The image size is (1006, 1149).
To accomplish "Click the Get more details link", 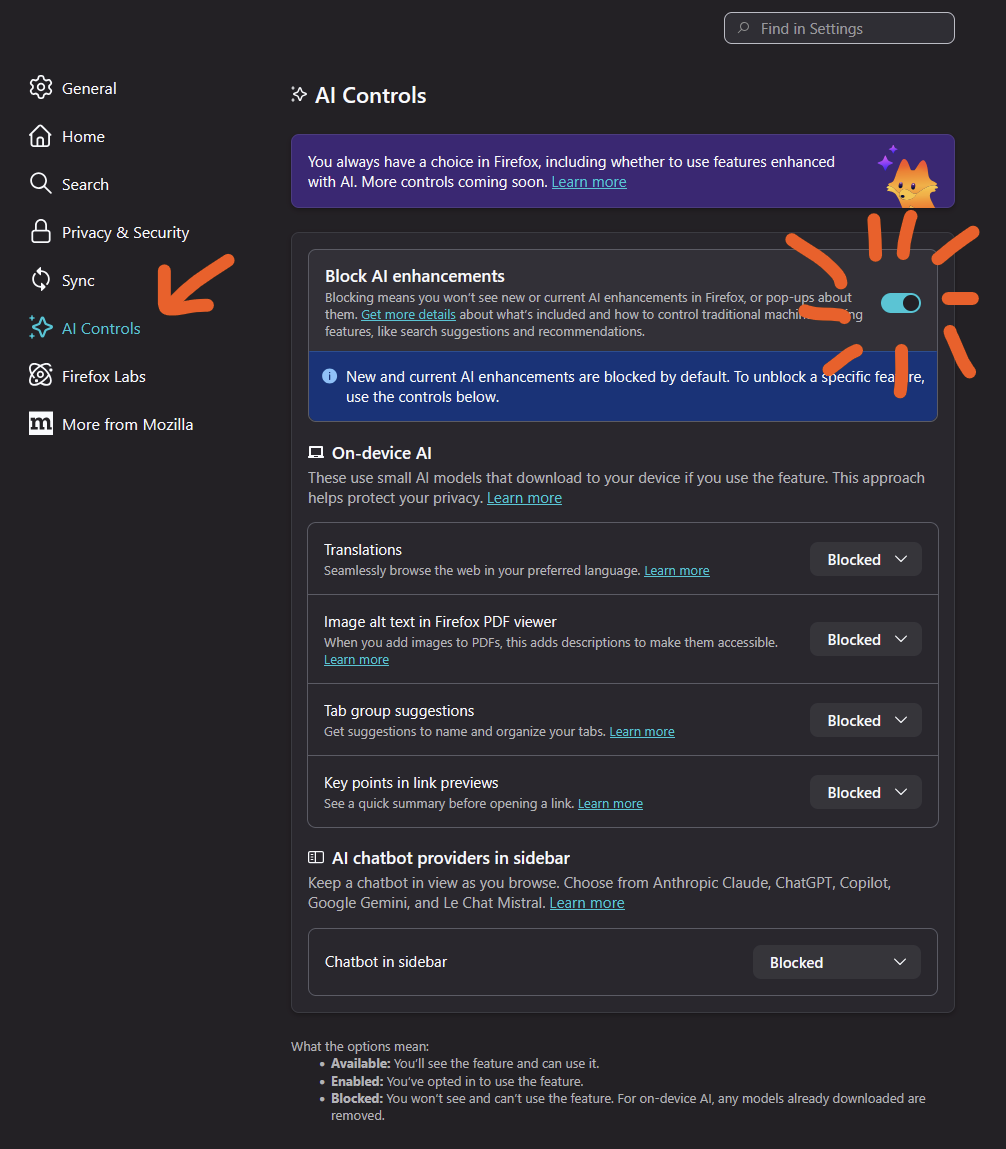I will [x=408, y=314].
